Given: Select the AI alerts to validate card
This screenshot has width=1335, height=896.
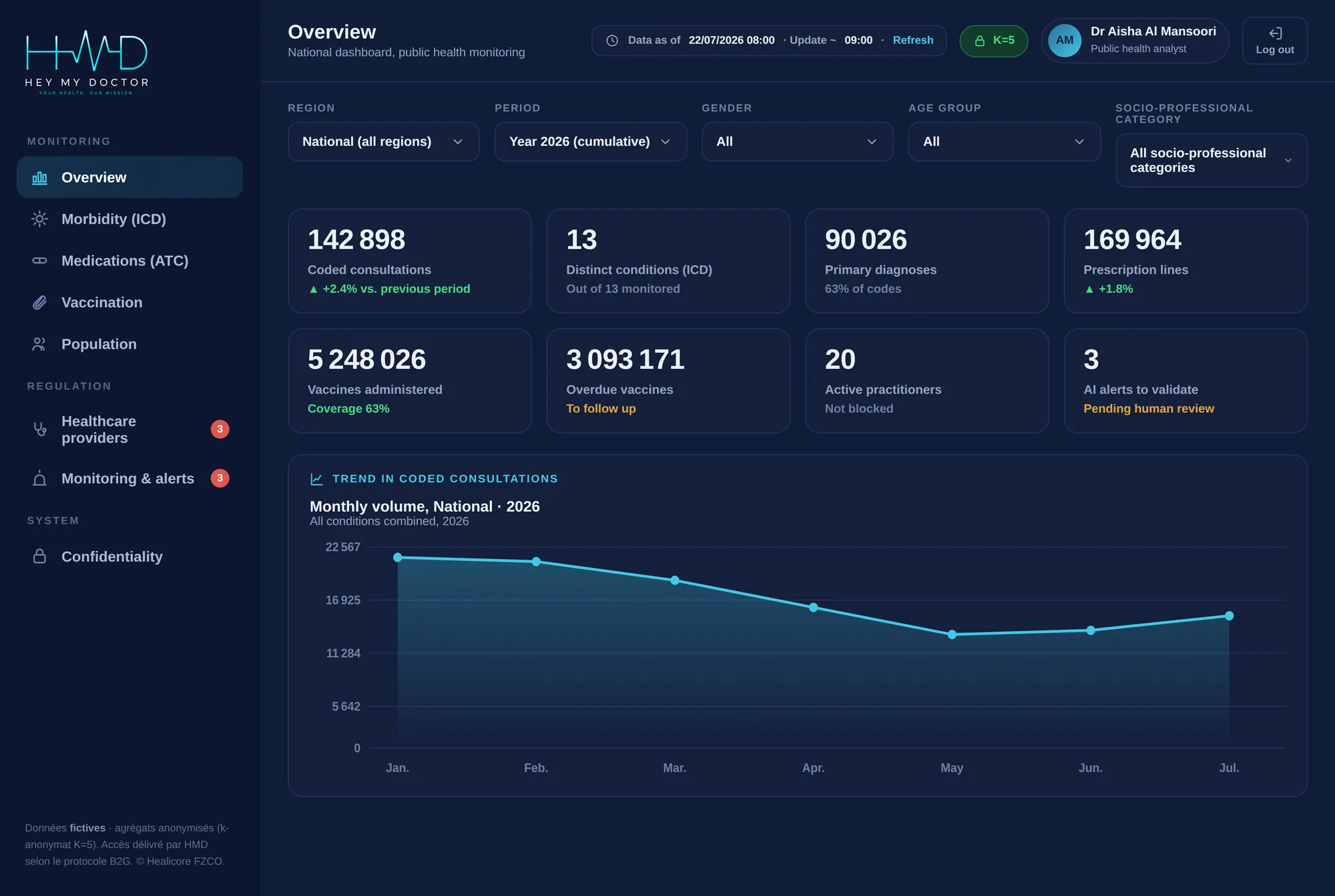Looking at the screenshot, I should click(1185, 381).
